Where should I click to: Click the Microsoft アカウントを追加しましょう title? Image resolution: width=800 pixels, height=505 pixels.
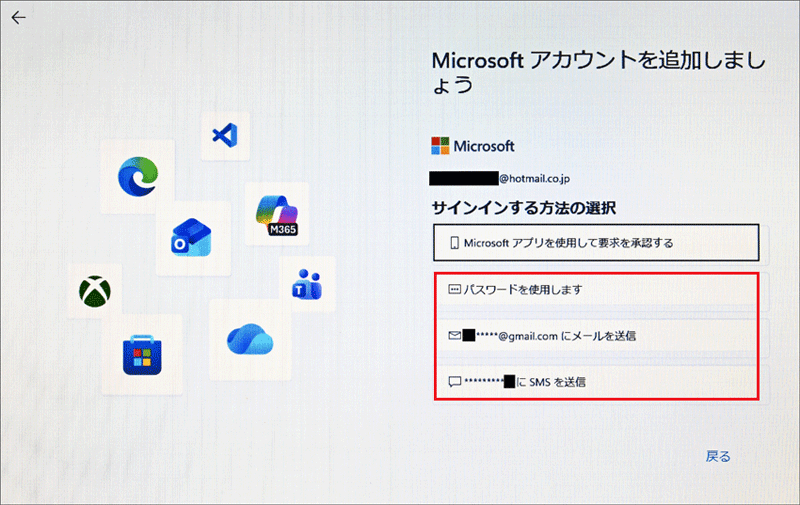598,72
